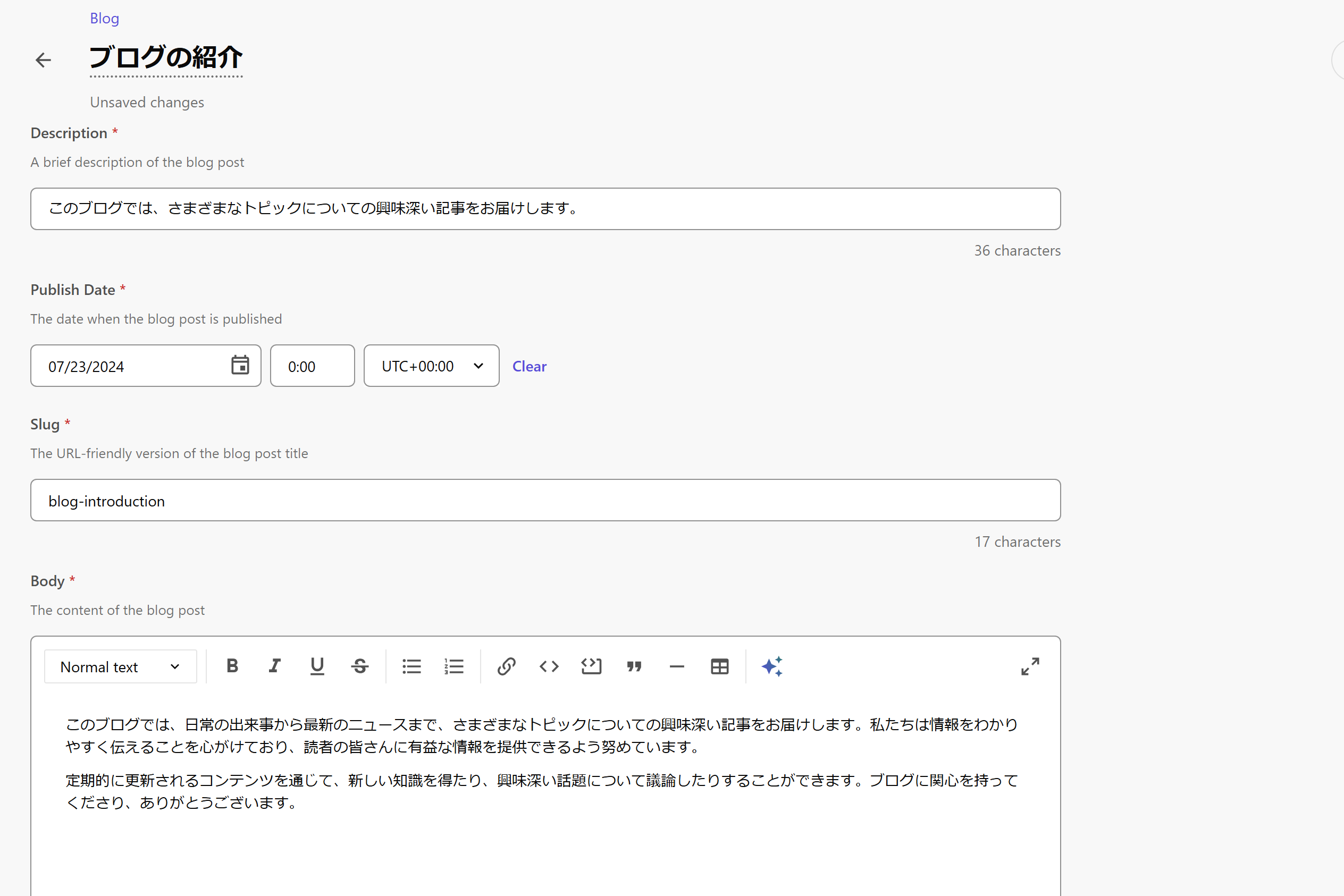Expand the editor to fullscreen
Screen dimensions: 1344x896
click(x=1030, y=666)
